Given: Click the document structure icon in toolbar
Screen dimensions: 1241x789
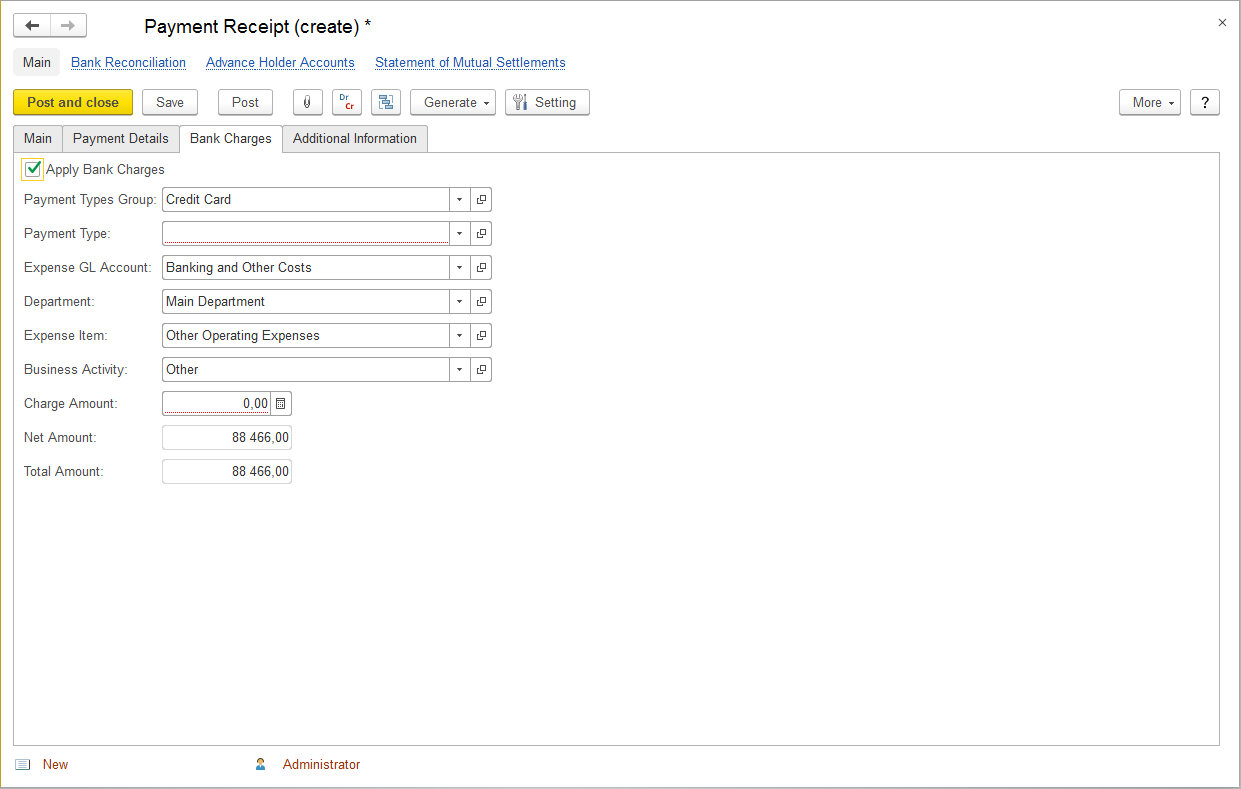Looking at the screenshot, I should pyautogui.click(x=386, y=102).
